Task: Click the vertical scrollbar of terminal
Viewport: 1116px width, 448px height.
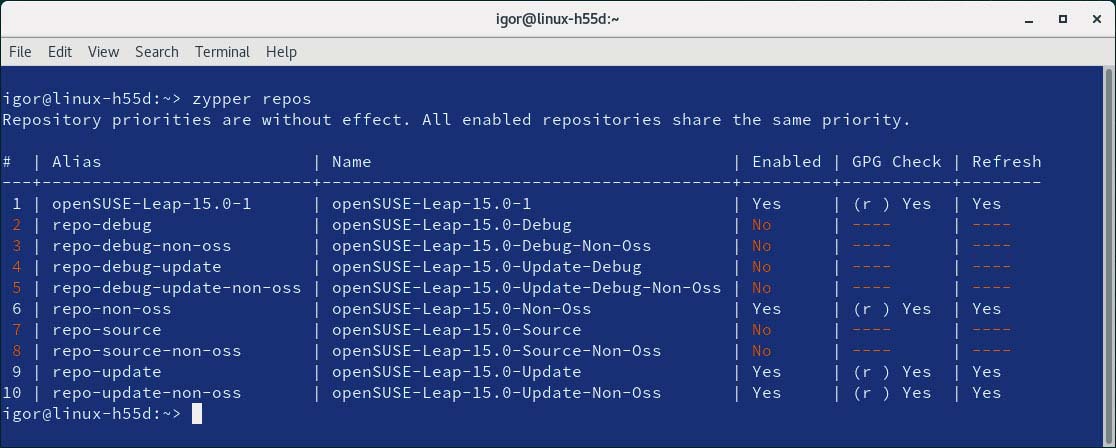Action: pyautogui.click(x=1109, y=256)
